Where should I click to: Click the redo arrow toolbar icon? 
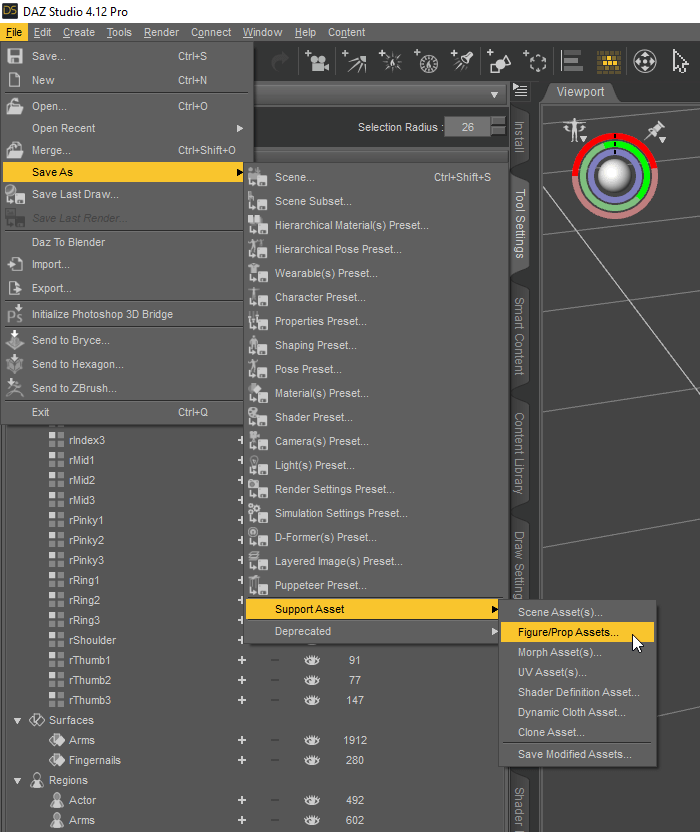[280, 62]
